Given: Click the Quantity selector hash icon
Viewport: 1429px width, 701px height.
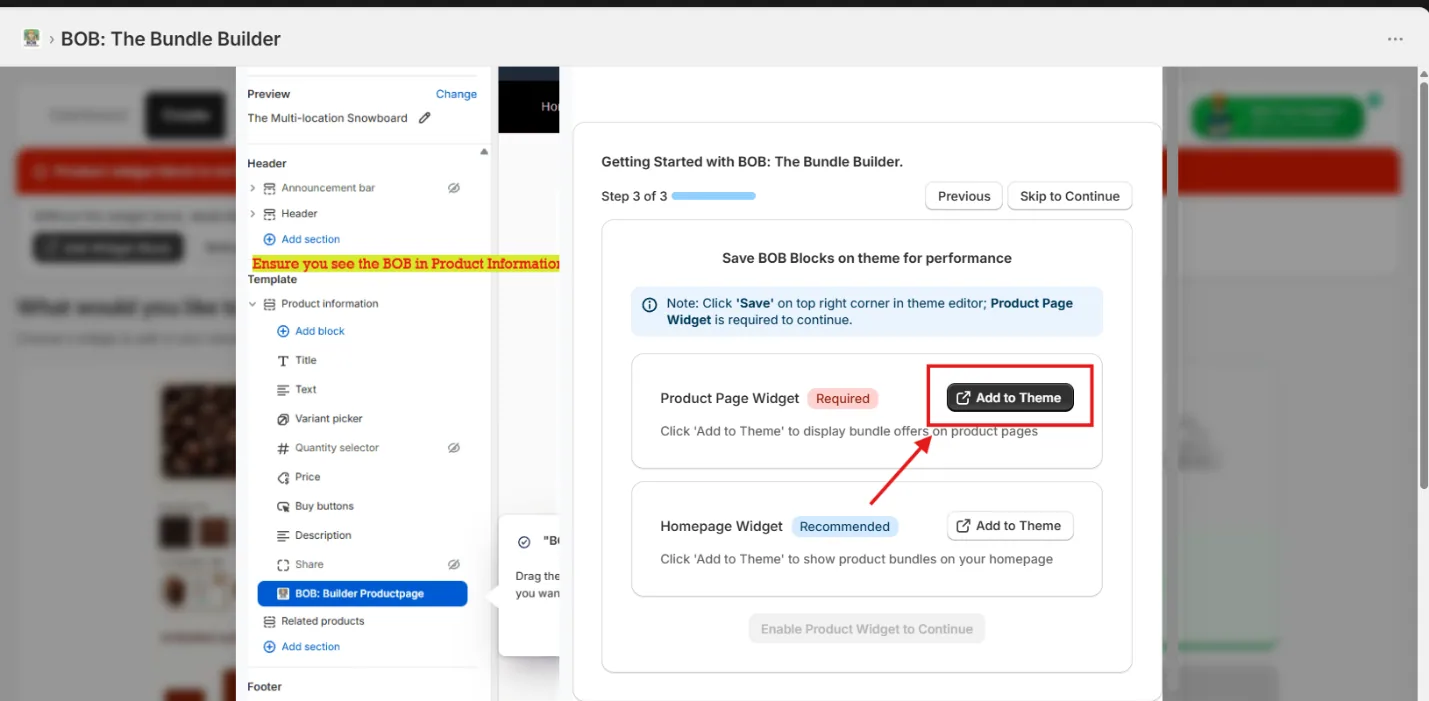Looking at the screenshot, I should pos(283,448).
